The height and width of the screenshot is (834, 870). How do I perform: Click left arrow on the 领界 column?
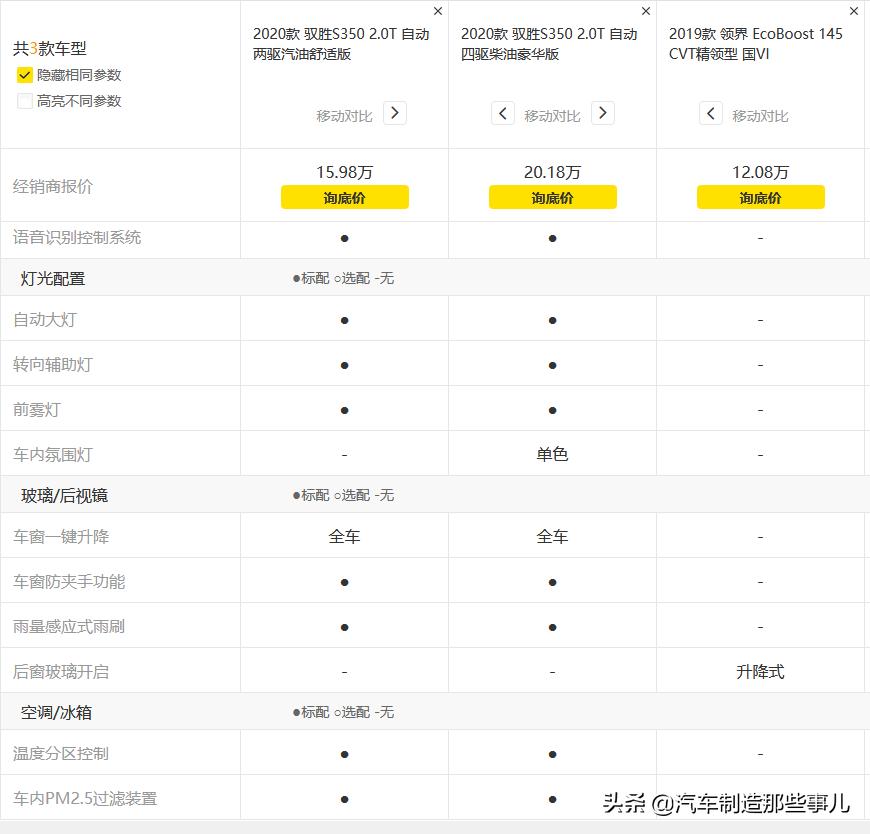(711, 113)
